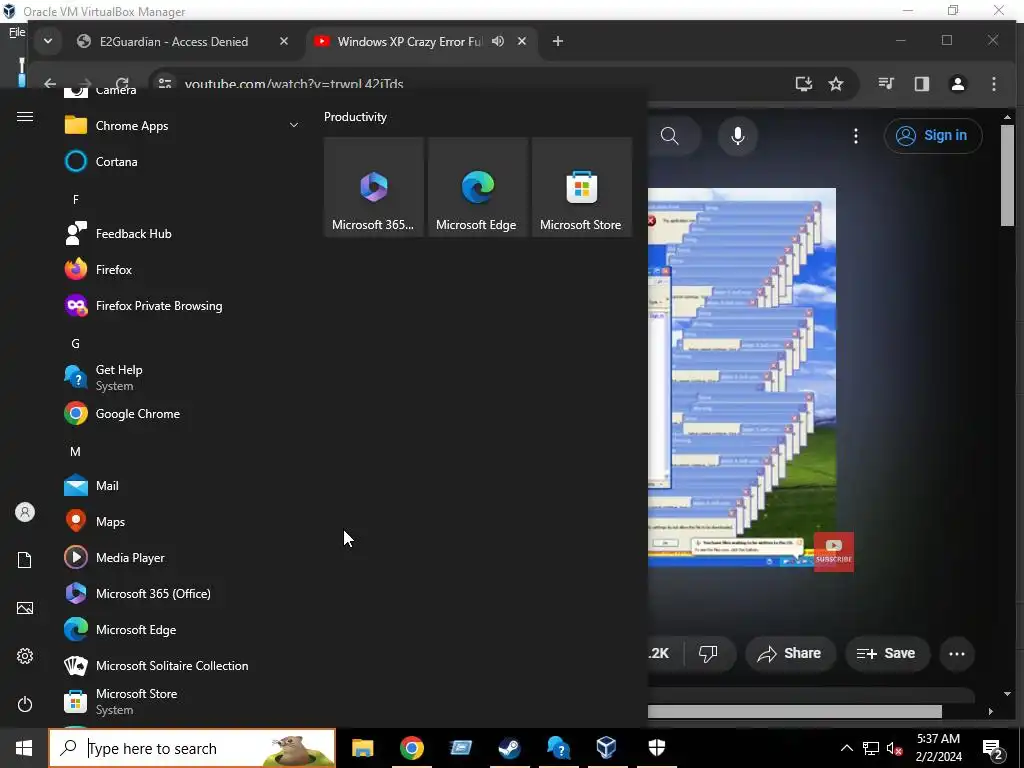The width and height of the screenshot is (1024, 768).
Task: Click the muted volume tray icon
Action: pos(894,748)
